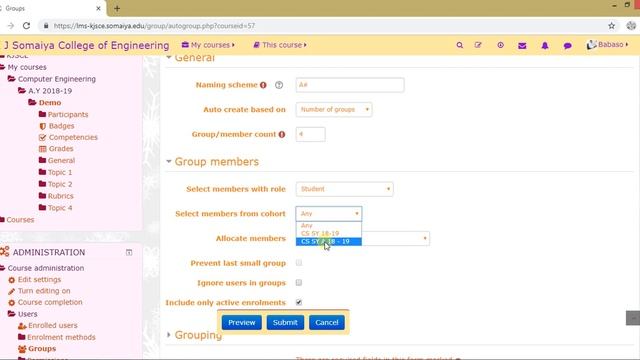Open Rubrics in the navigation tree
The height and width of the screenshot is (360, 640).
point(60,196)
